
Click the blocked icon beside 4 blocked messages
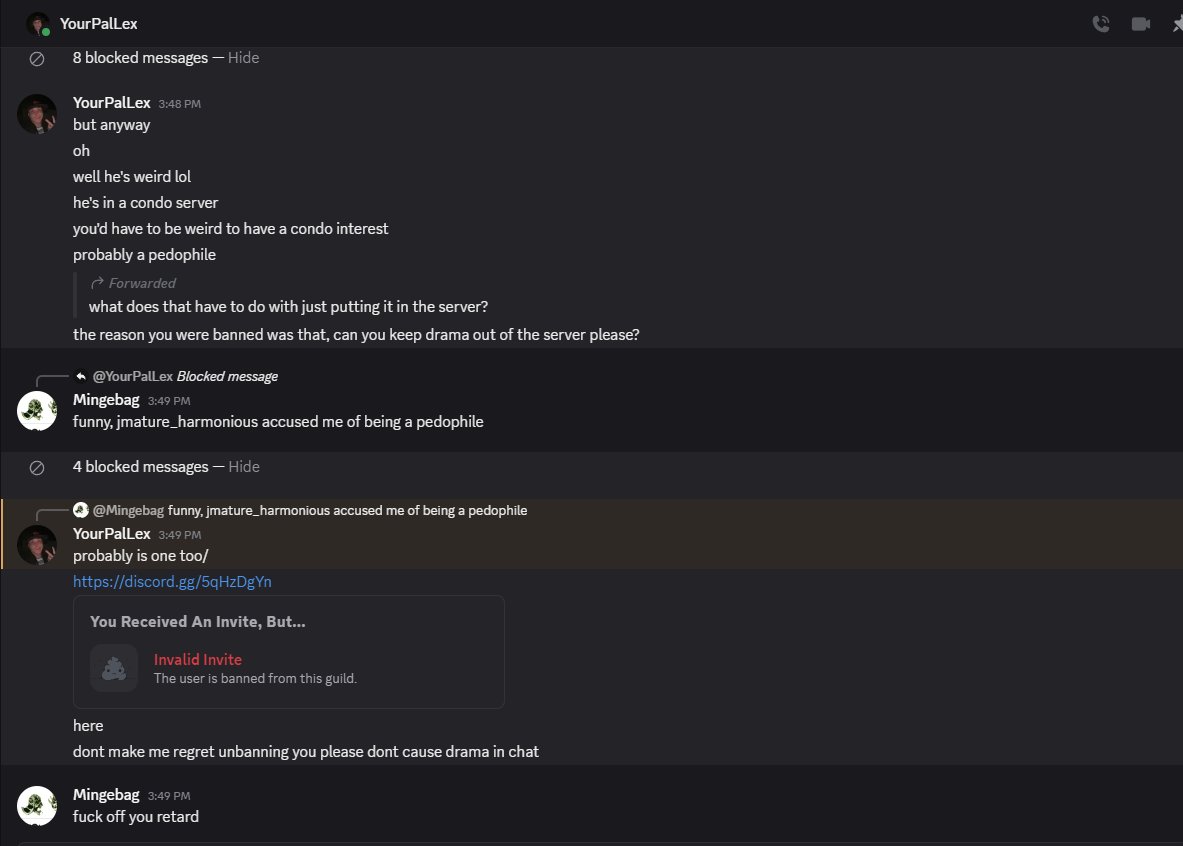click(36, 468)
